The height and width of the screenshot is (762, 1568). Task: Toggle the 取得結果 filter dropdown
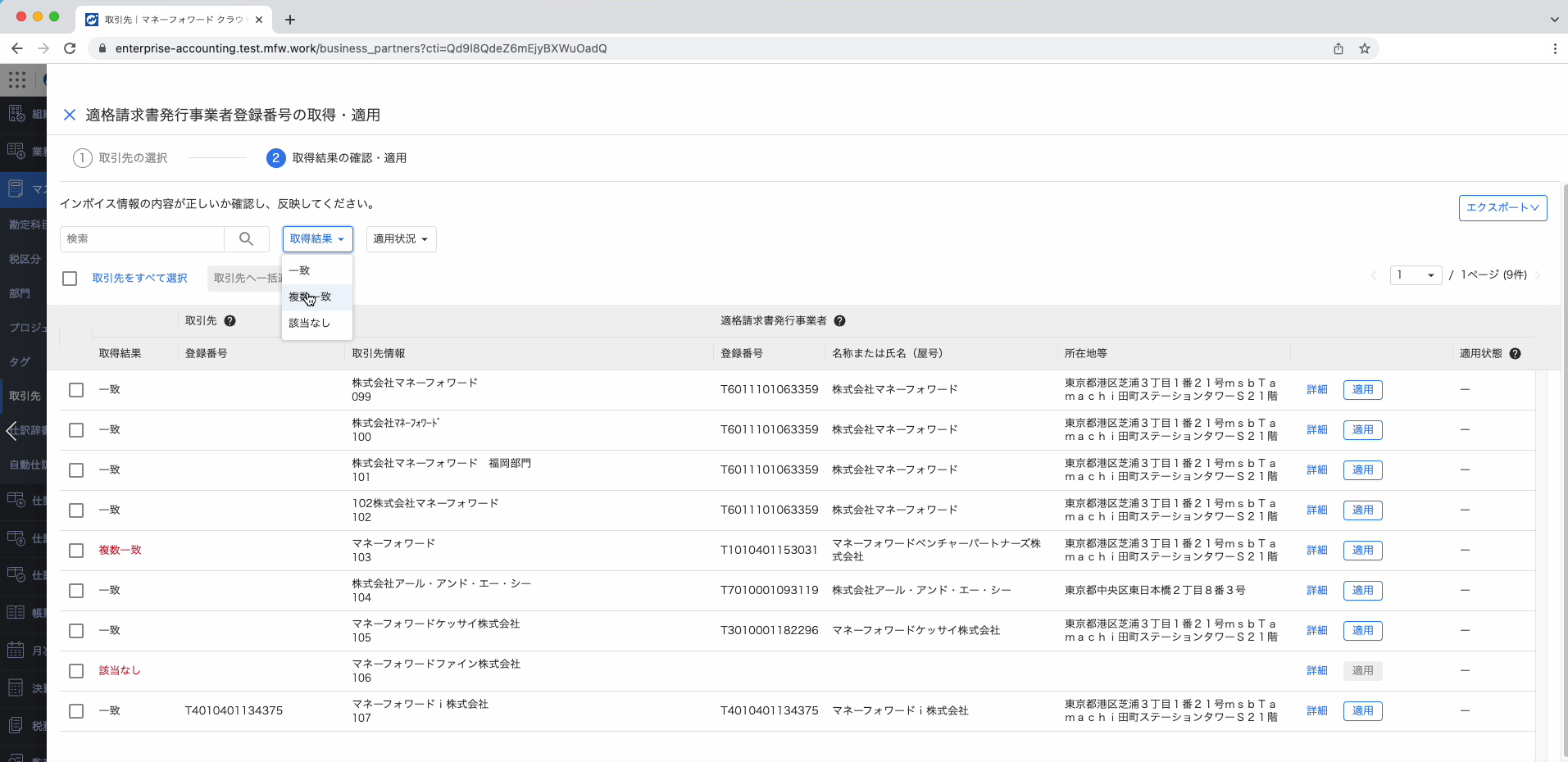tap(318, 238)
